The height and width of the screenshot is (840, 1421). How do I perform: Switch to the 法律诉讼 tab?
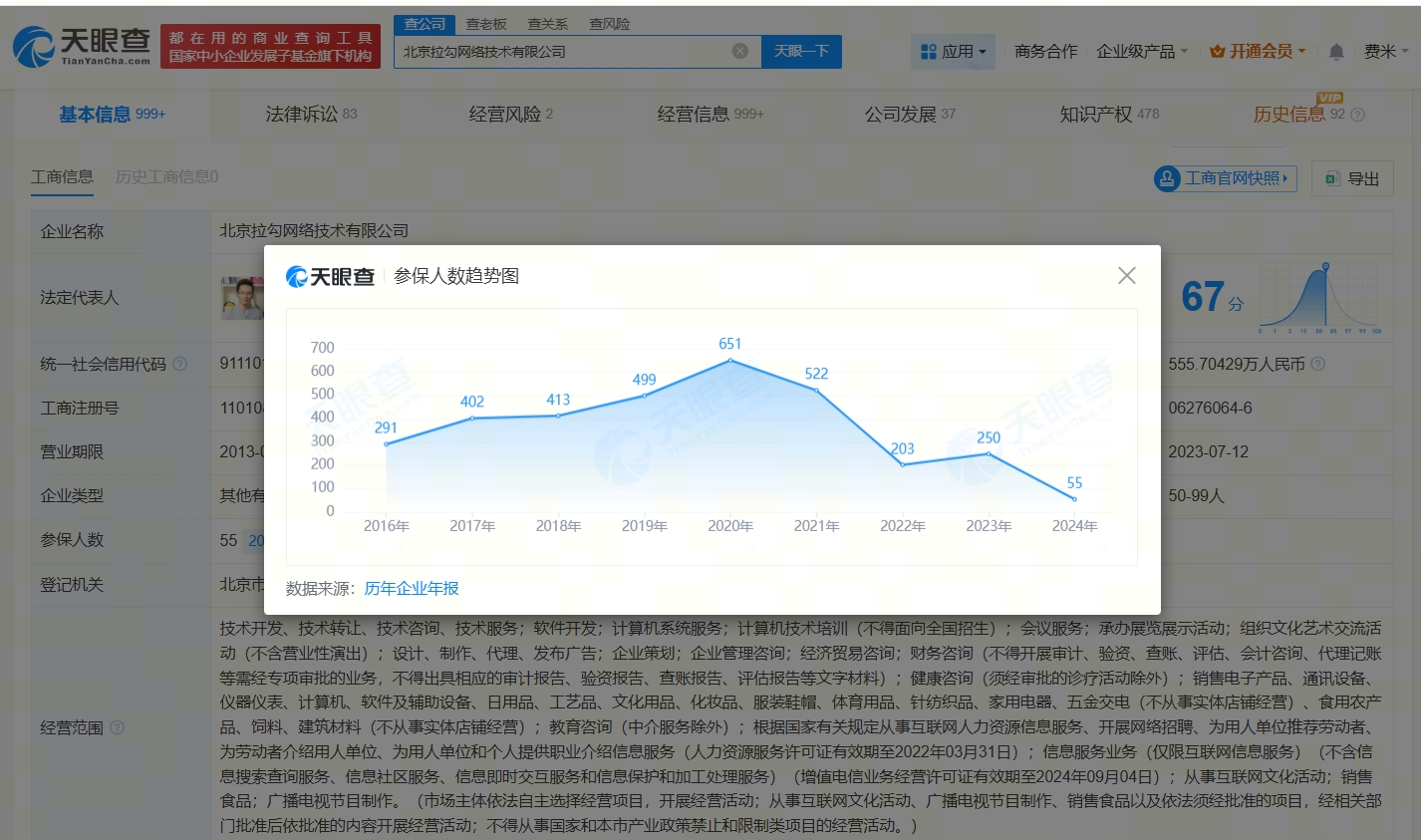click(x=311, y=115)
